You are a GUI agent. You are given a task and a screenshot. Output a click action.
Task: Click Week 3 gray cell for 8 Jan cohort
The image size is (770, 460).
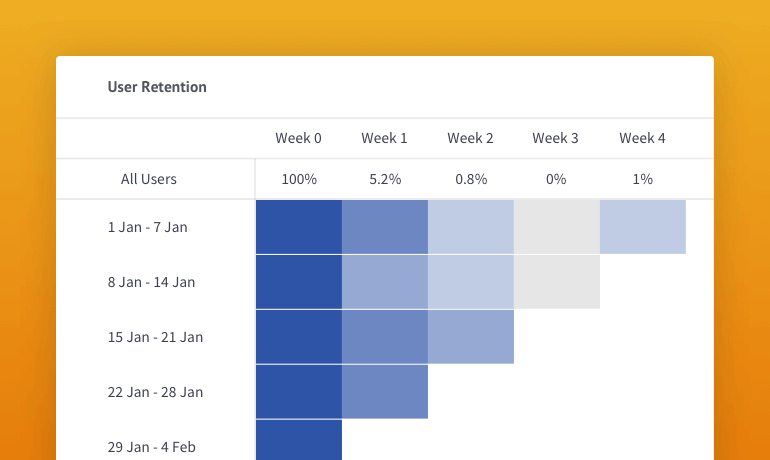(x=556, y=282)
